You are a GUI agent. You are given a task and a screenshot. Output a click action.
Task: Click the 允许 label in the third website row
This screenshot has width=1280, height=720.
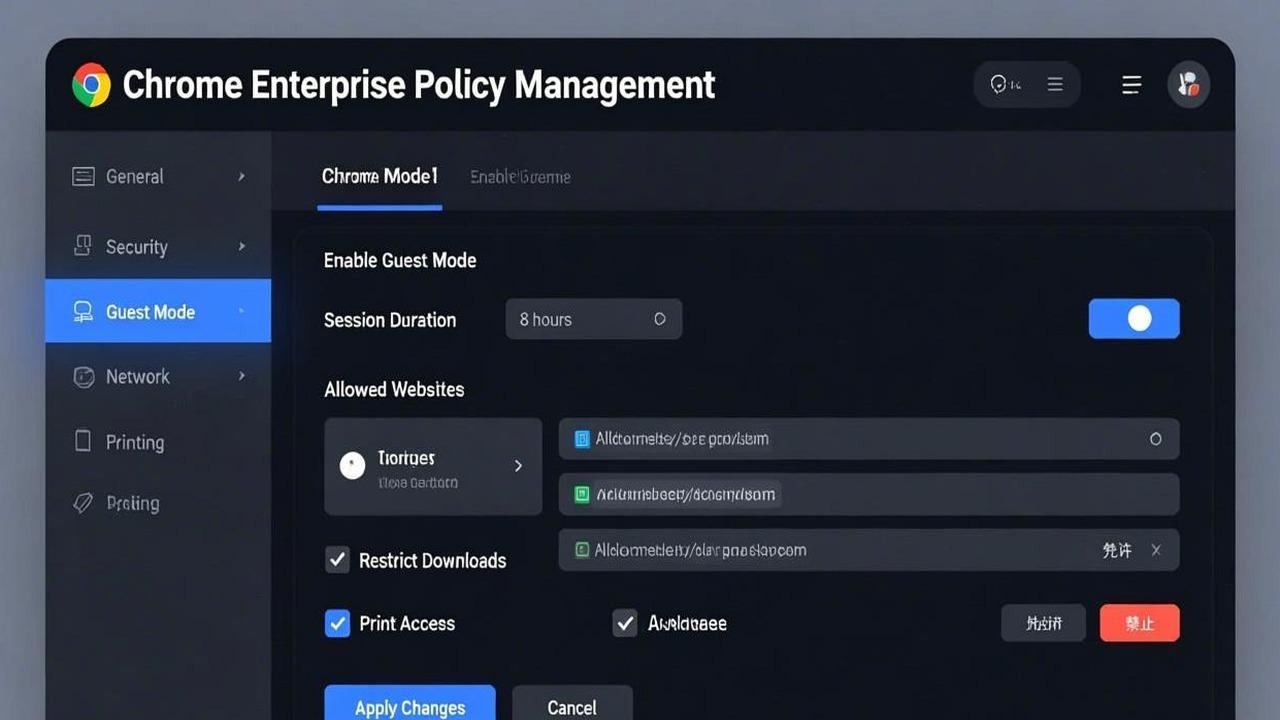[1117, 550]
